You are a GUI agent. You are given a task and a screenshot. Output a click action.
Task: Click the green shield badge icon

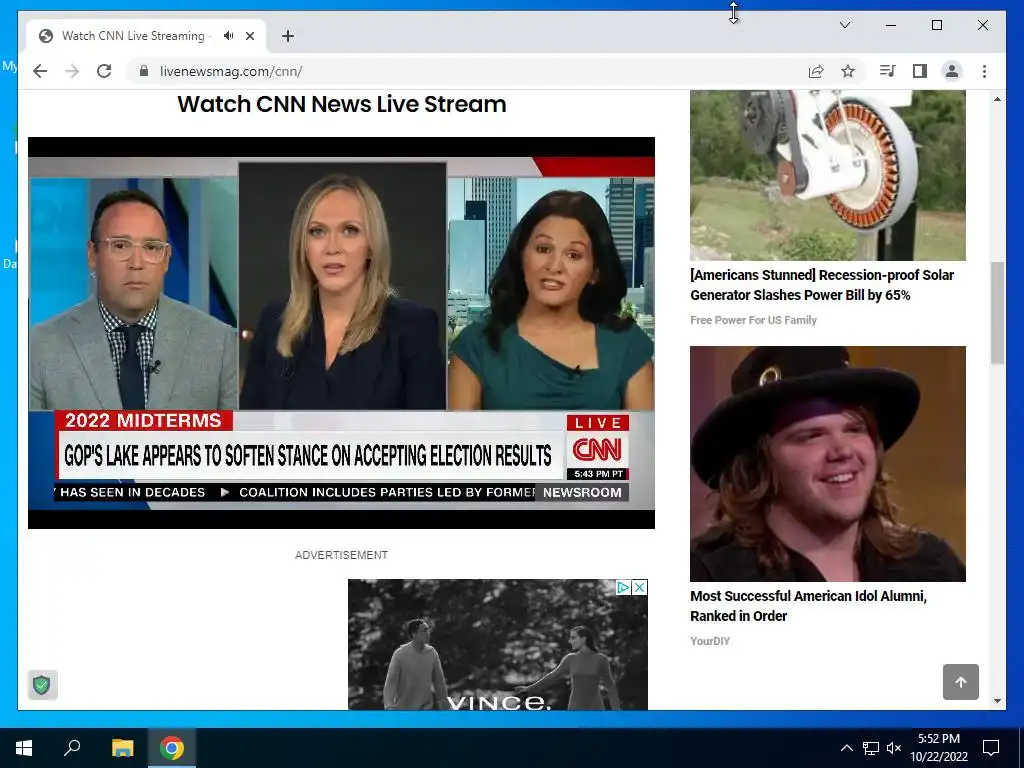coord(42,685)
